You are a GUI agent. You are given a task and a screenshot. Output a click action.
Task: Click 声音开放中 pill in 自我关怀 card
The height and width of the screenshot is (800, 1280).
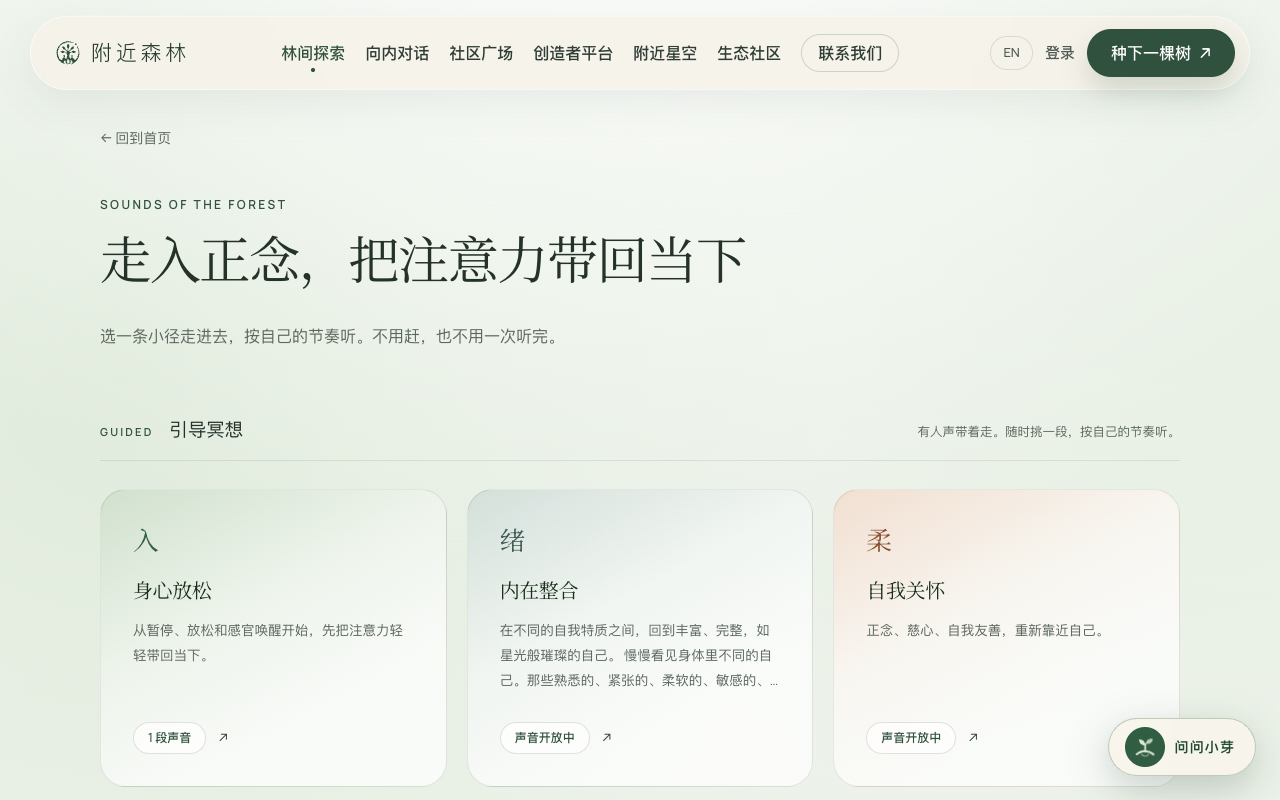click(911, 738)
